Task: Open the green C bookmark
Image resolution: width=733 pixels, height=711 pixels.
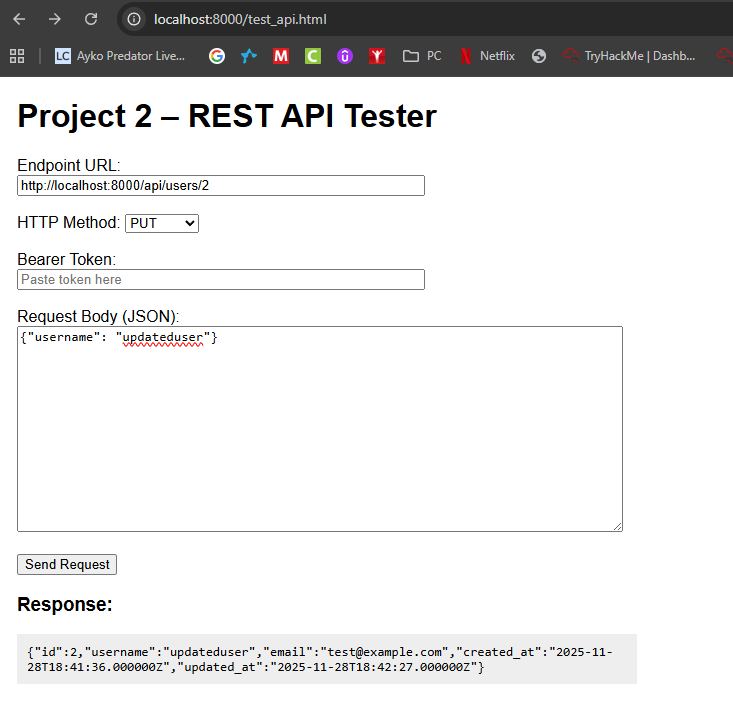Action: pyautogui.click(x=313, y=56)
